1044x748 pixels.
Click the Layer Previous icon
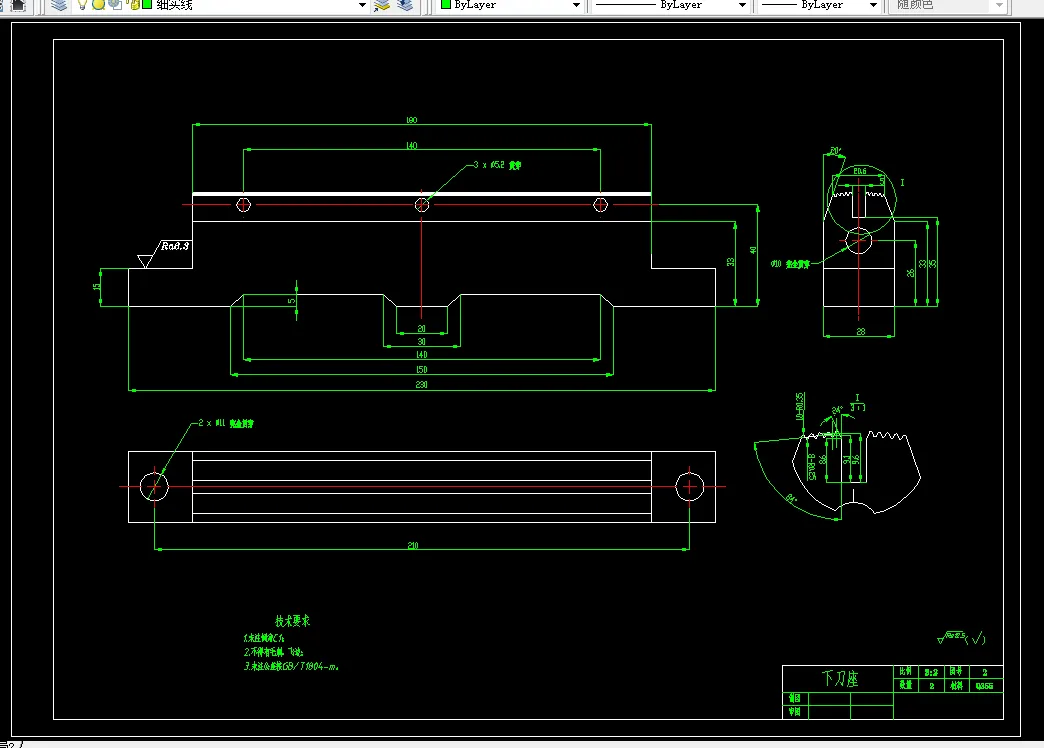pos(405,5)
